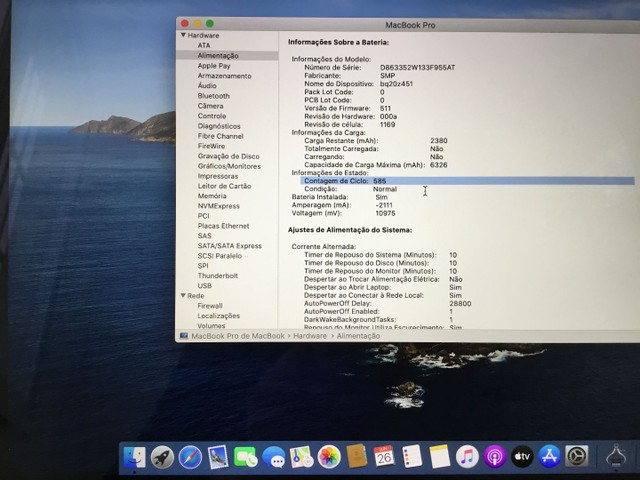
Task: Open Apple TV app in dock
Action: 522,456
